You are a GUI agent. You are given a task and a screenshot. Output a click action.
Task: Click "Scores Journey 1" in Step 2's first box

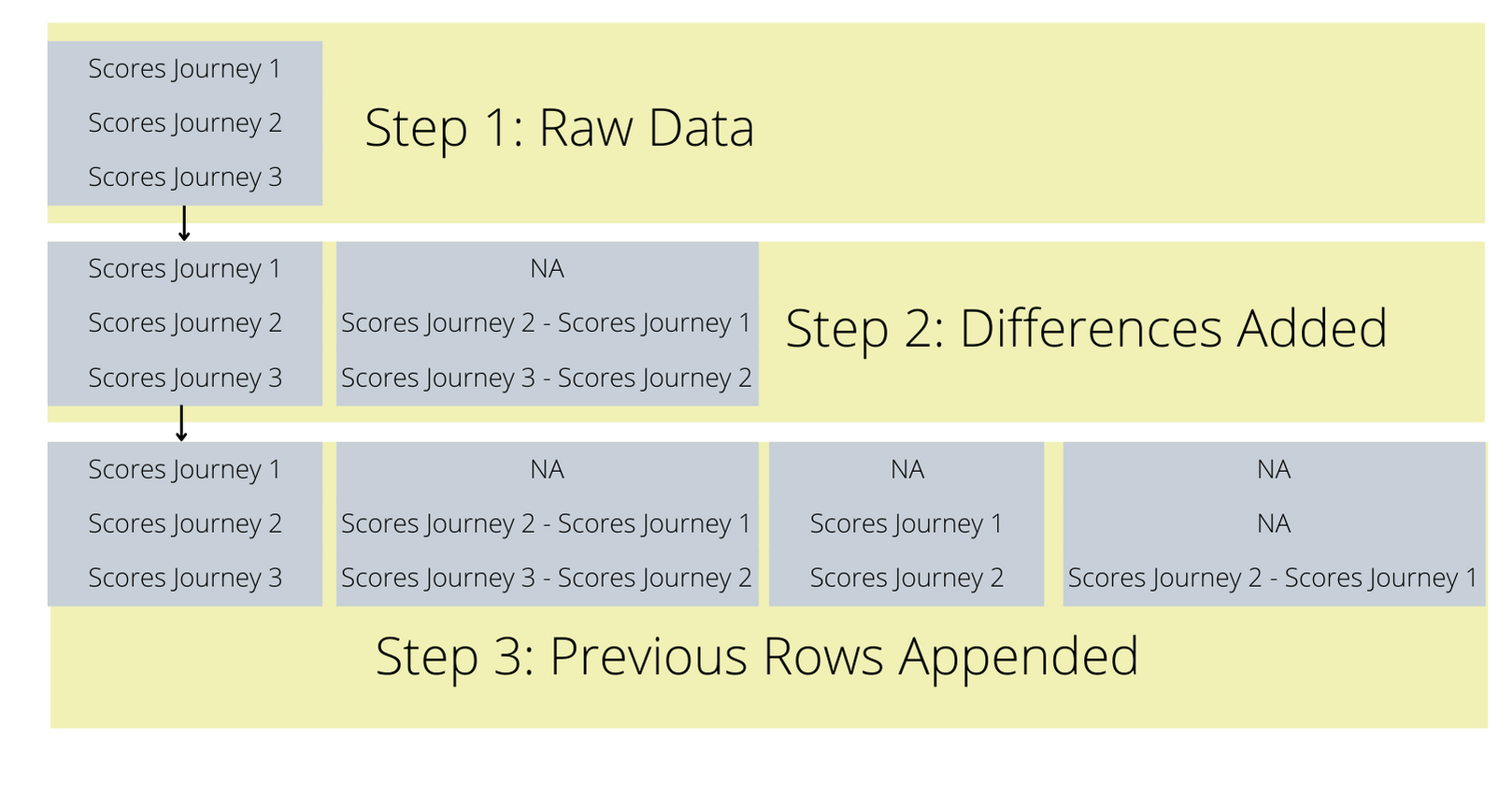184,269
